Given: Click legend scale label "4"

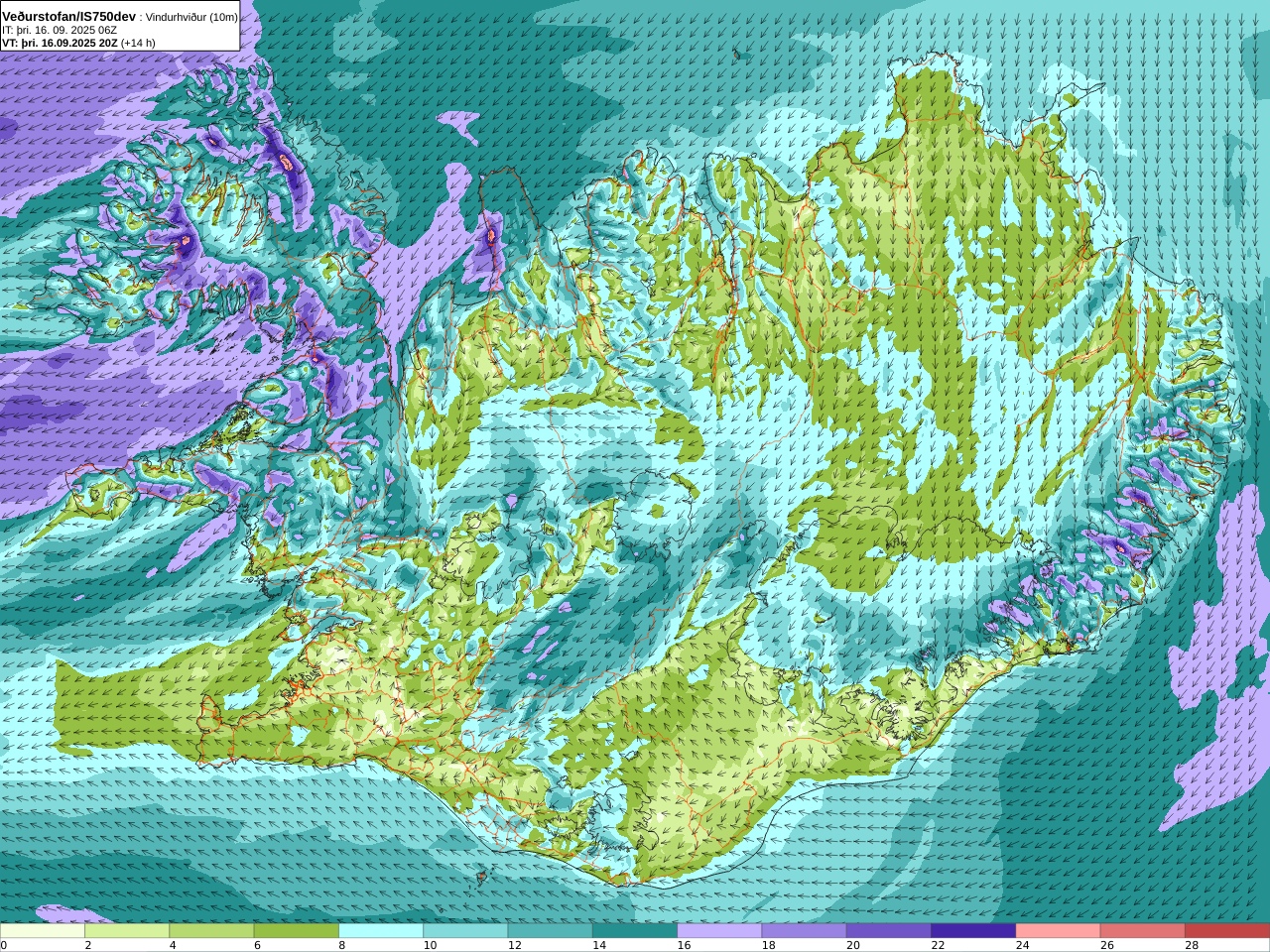Looking at the screenshot, I should [x=173, y=945].
